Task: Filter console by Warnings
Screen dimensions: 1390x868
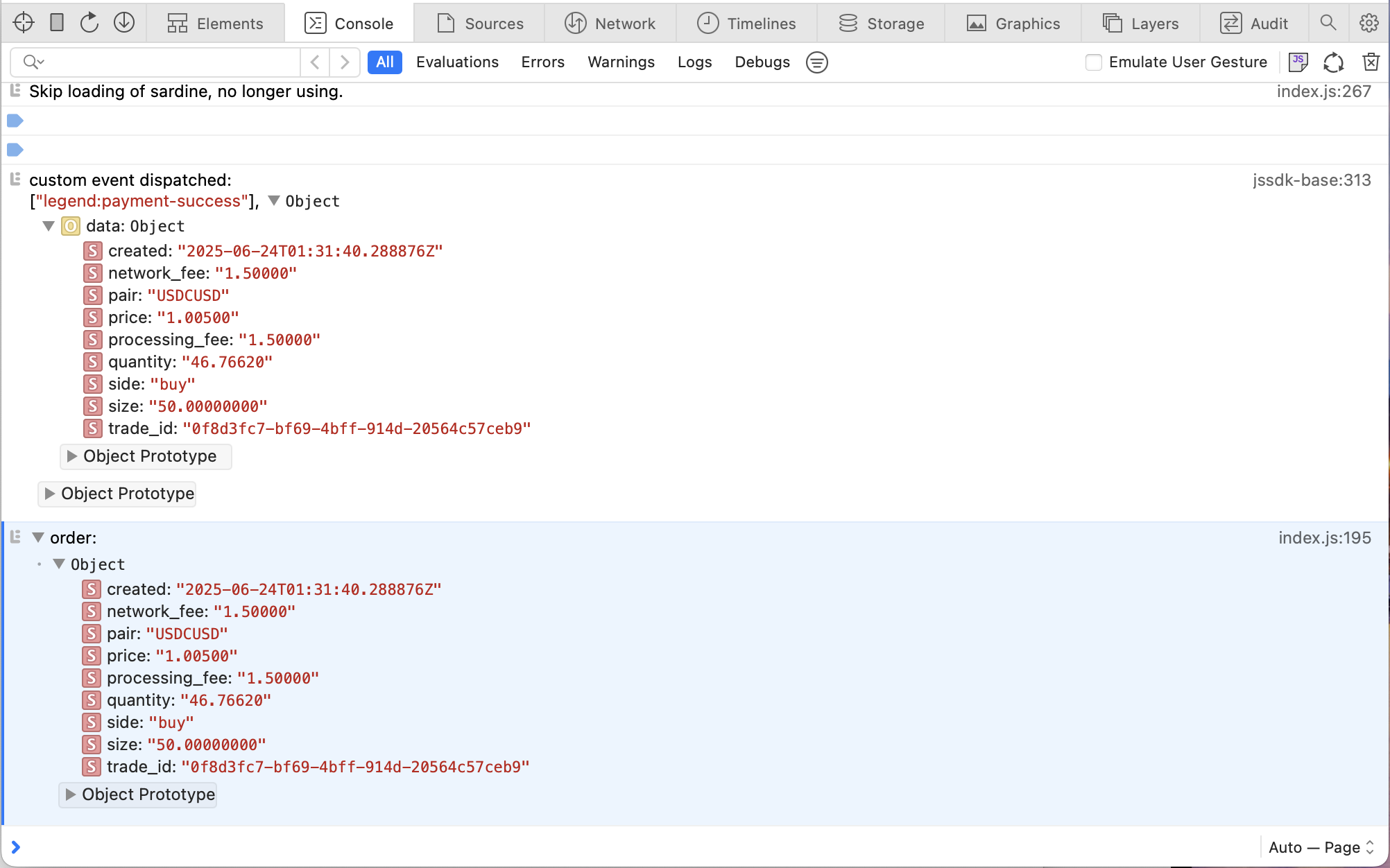Action: click(621, 62)
